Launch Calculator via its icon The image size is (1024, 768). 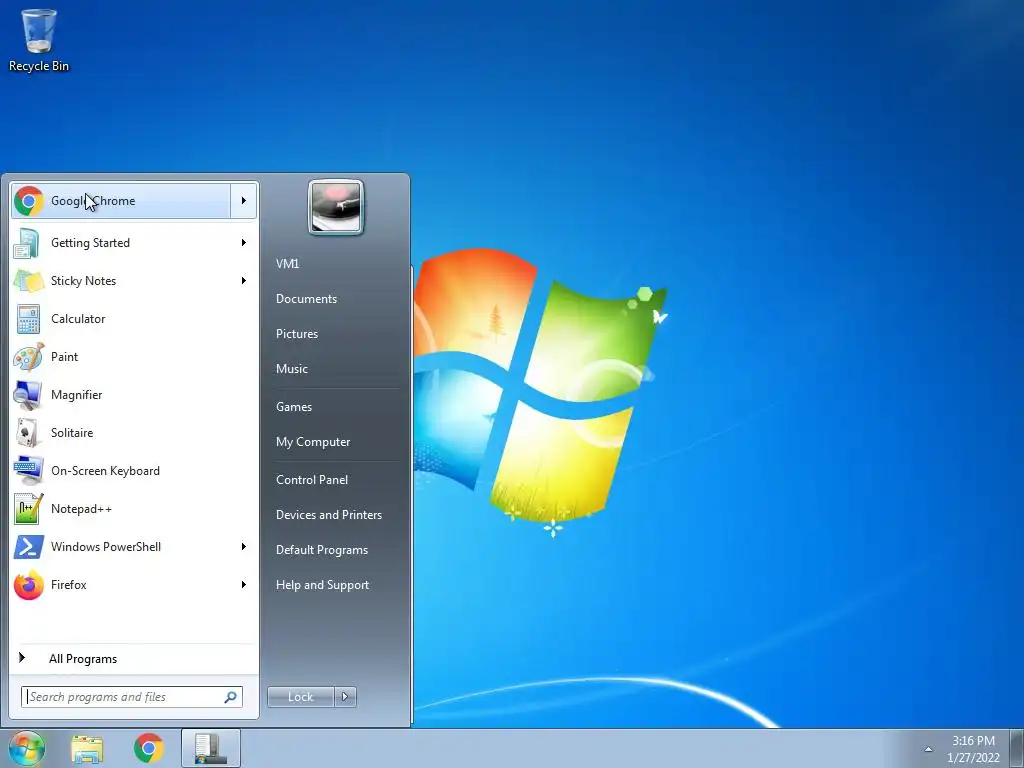click(27, 319)
